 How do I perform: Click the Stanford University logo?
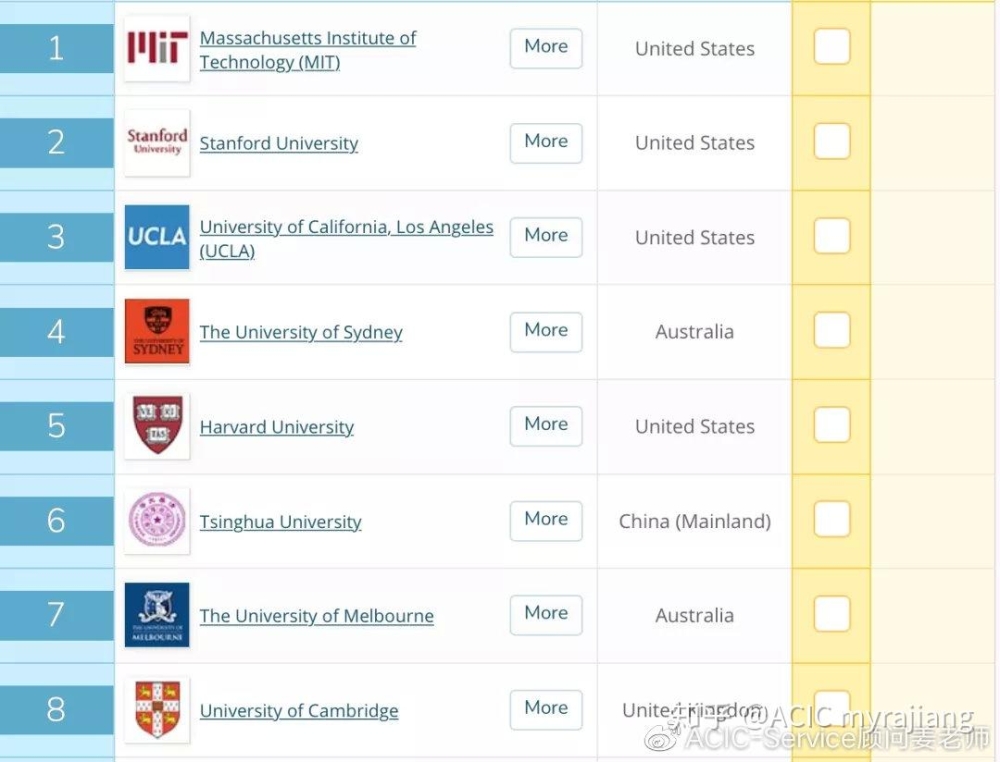[157, 143]
